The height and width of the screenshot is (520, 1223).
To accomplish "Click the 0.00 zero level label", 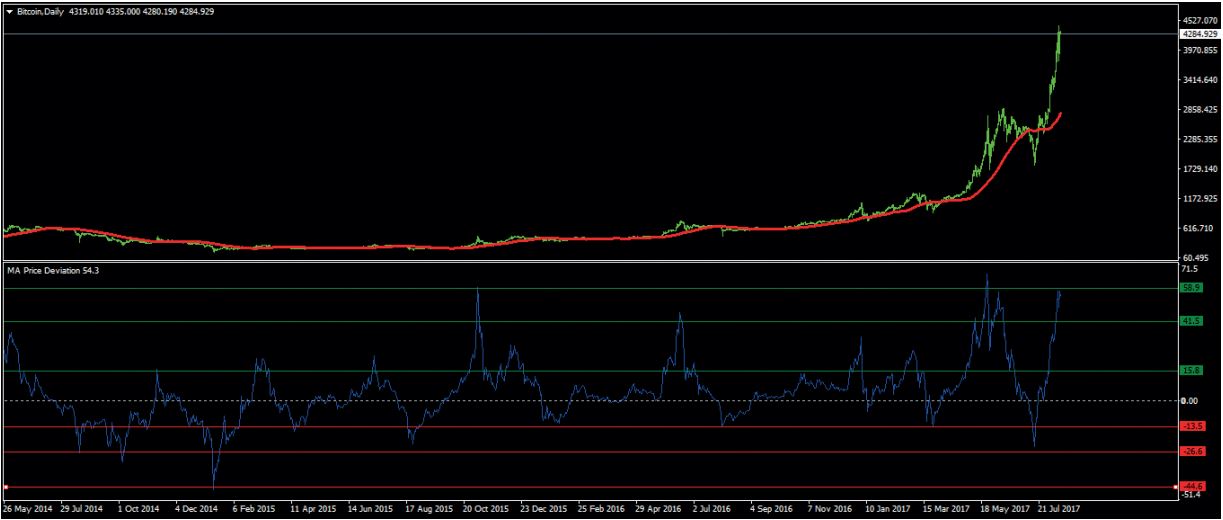I will point(1190,401).
